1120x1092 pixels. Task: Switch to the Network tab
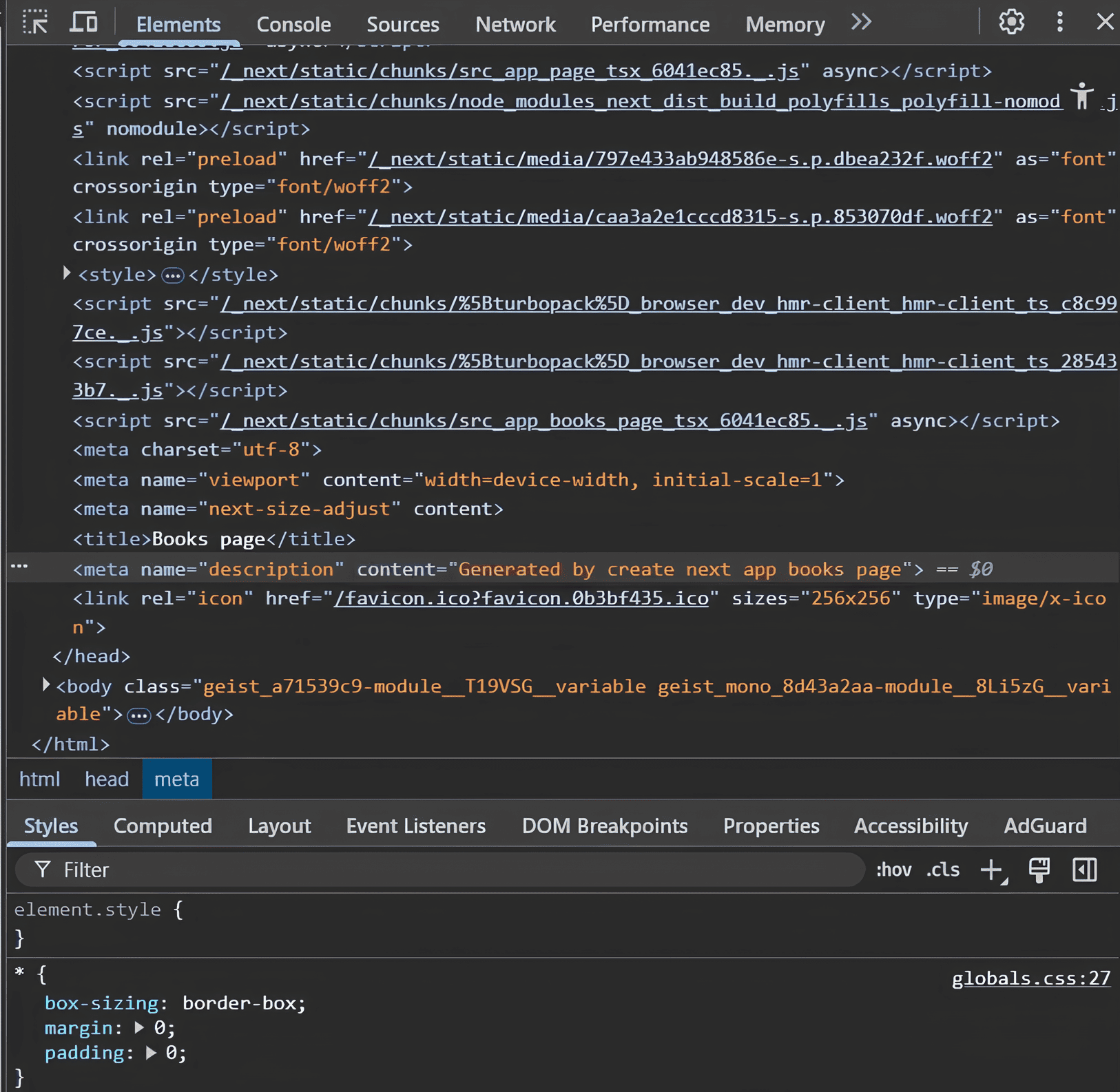pyautogui.click(x=515, y=25)
